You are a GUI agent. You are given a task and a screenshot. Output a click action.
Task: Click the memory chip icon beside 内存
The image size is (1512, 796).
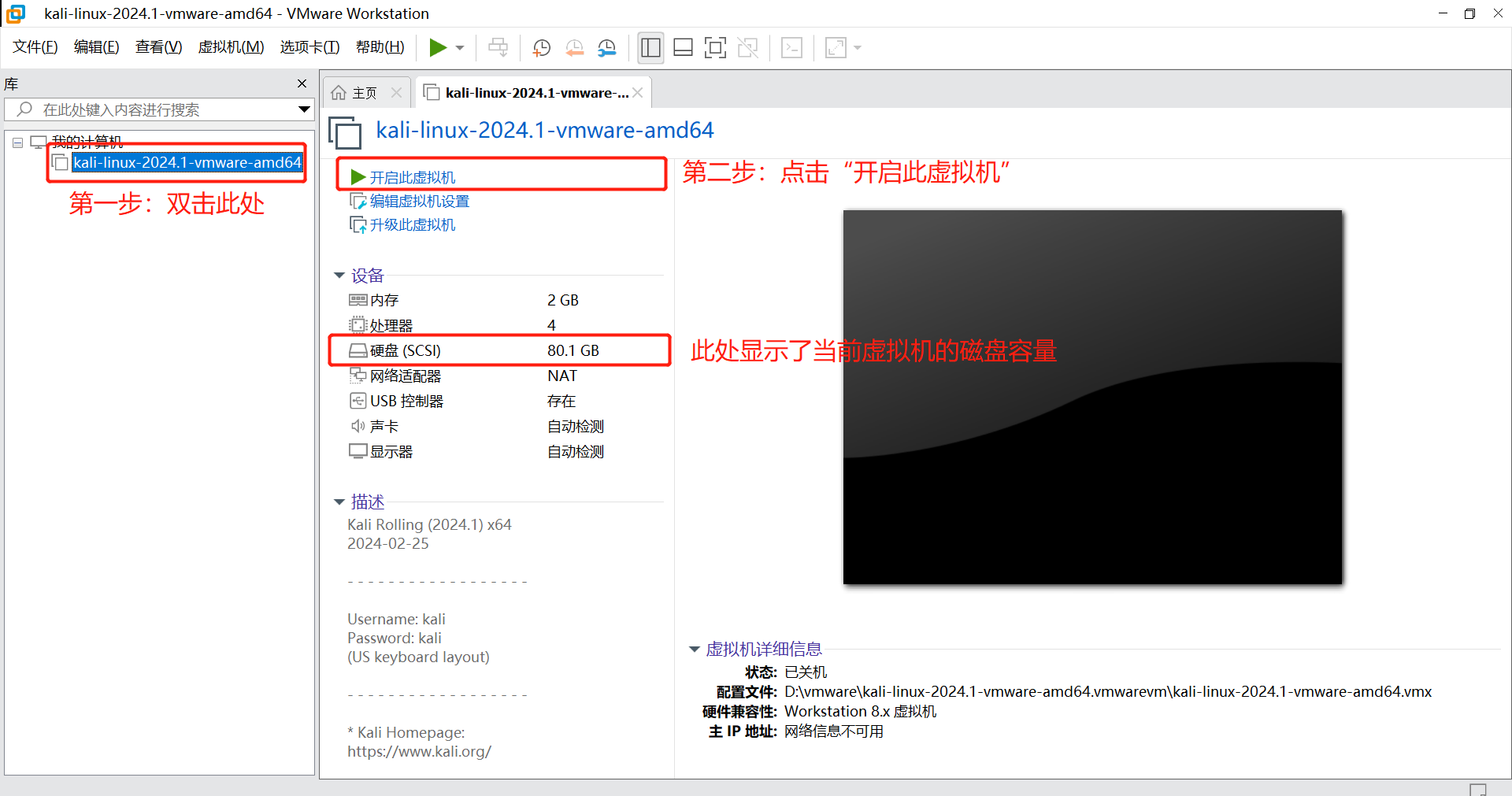[x=358, y=300]
